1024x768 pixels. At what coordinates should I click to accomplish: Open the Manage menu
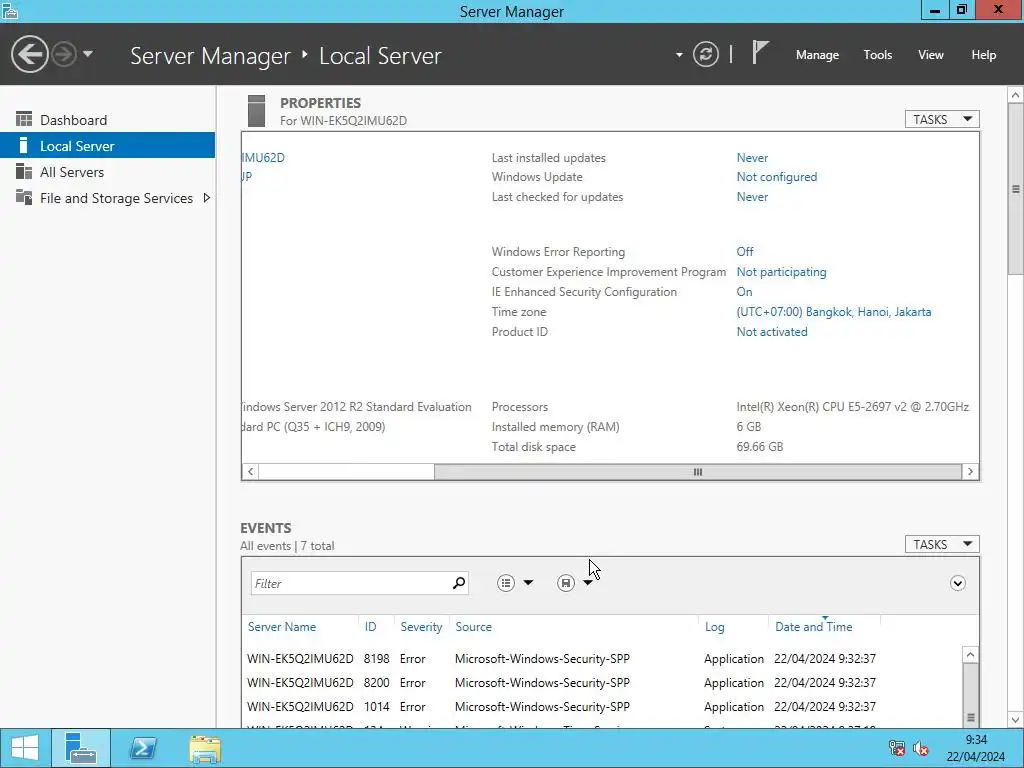click(x=817, y=55)
